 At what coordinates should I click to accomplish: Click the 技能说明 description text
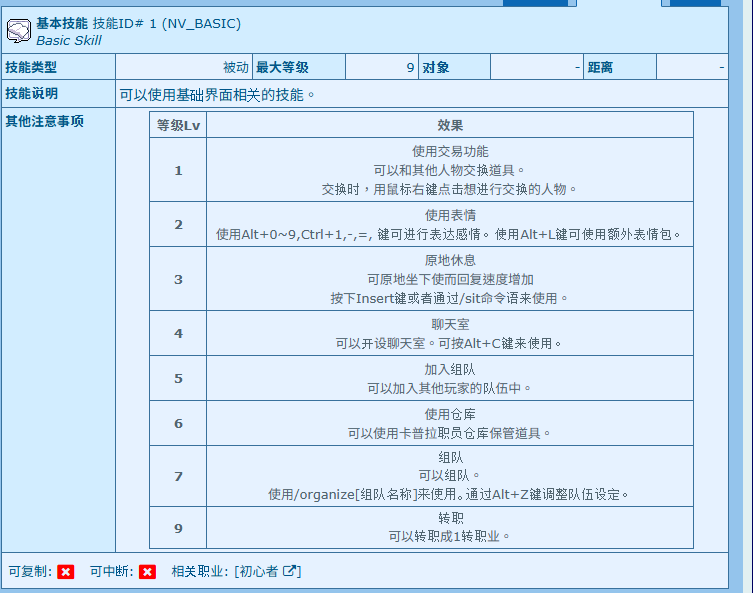pos(218,95)
